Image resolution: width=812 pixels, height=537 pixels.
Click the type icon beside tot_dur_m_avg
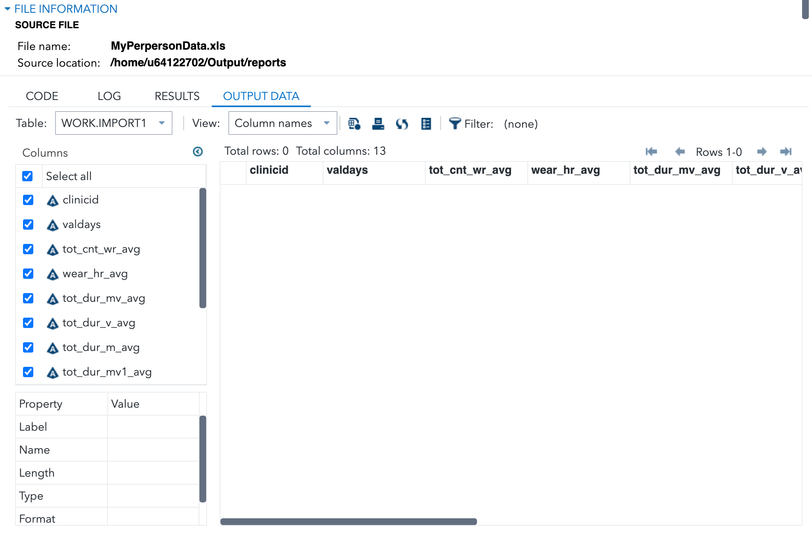point(52,348)
